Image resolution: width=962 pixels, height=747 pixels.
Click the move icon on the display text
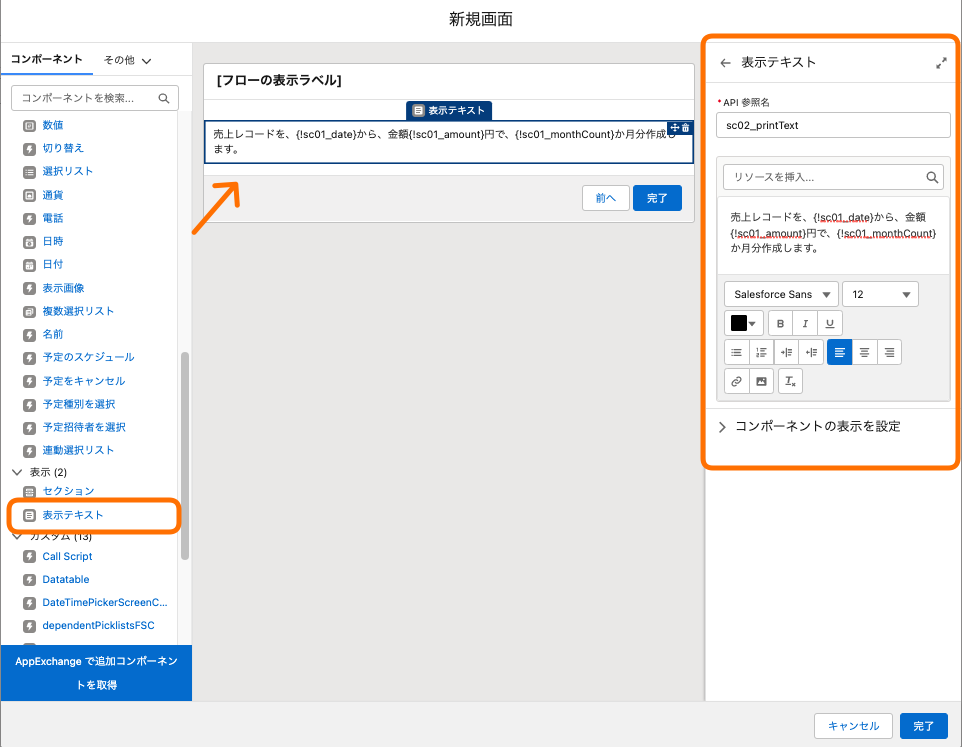674,128
